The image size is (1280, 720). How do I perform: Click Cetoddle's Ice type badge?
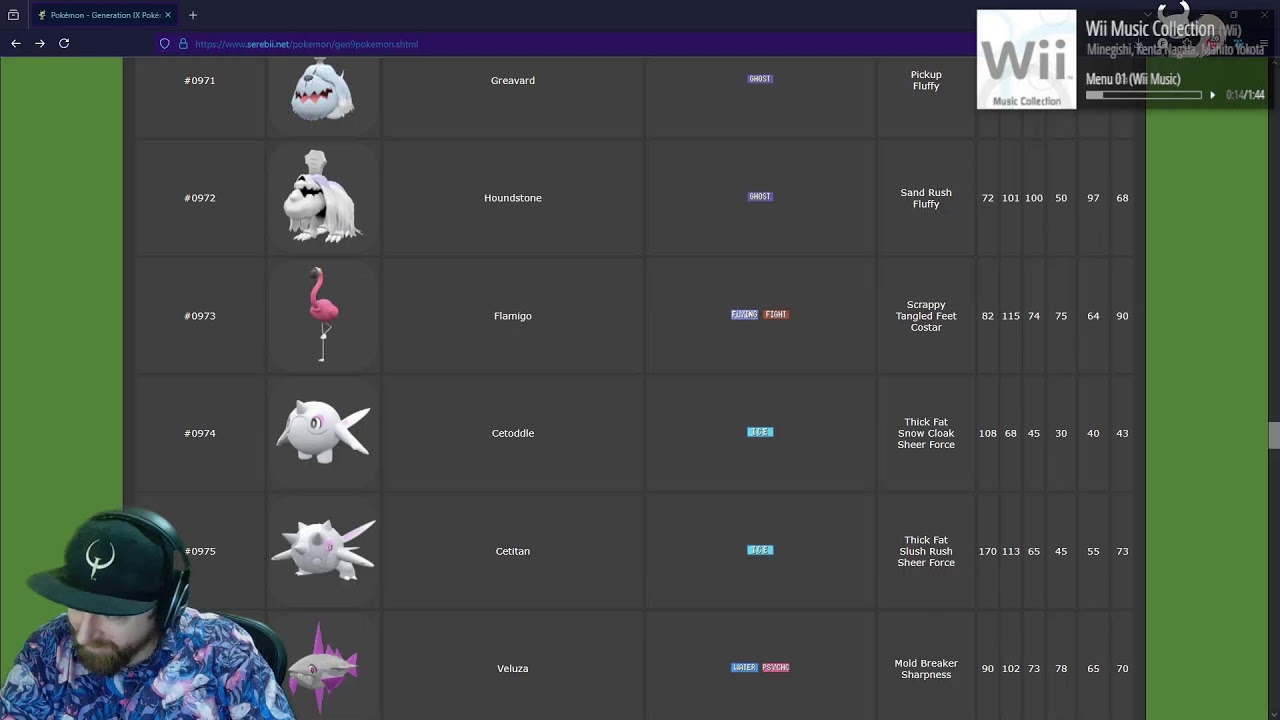click(760, 432)
